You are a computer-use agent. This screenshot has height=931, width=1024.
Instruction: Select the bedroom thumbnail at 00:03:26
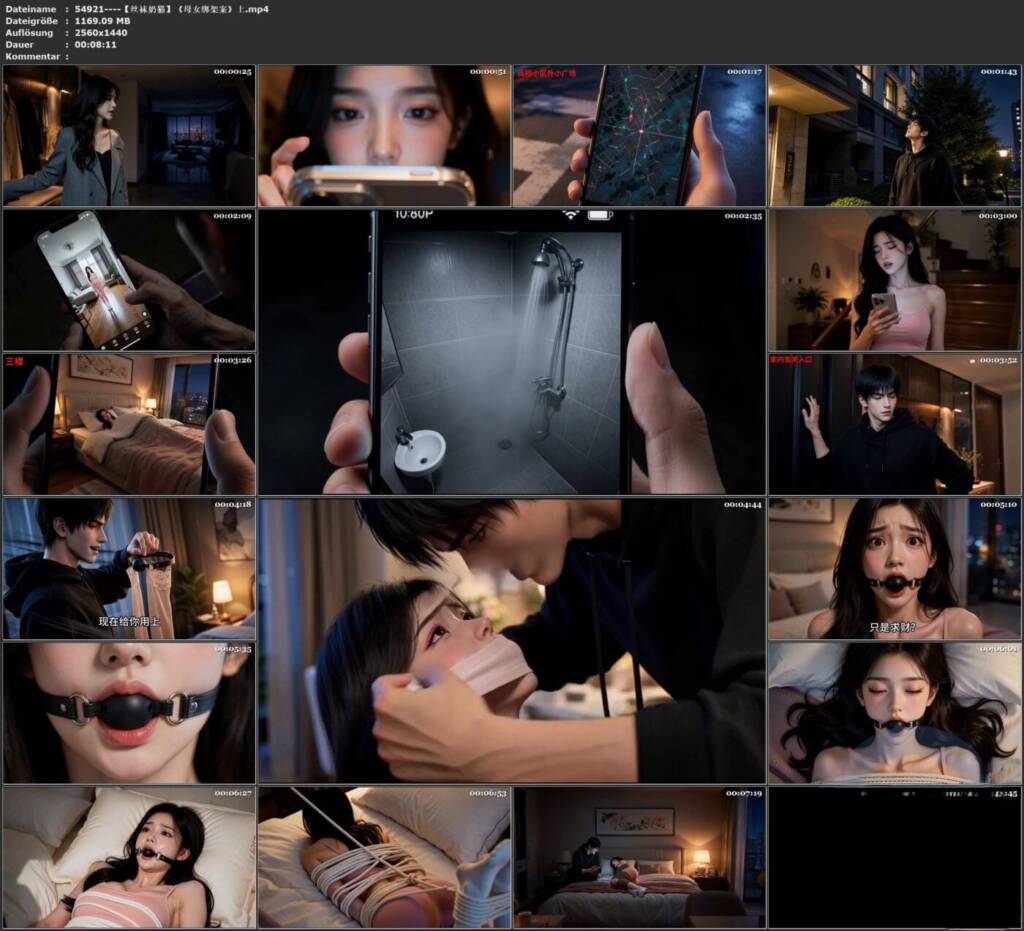(x=129, y=424)
